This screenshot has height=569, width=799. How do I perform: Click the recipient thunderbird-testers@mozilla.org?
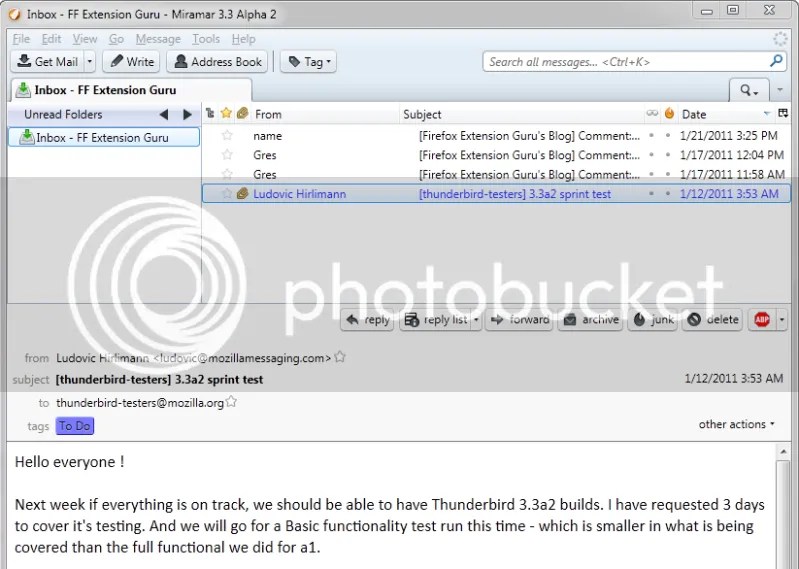click(140, 403)
